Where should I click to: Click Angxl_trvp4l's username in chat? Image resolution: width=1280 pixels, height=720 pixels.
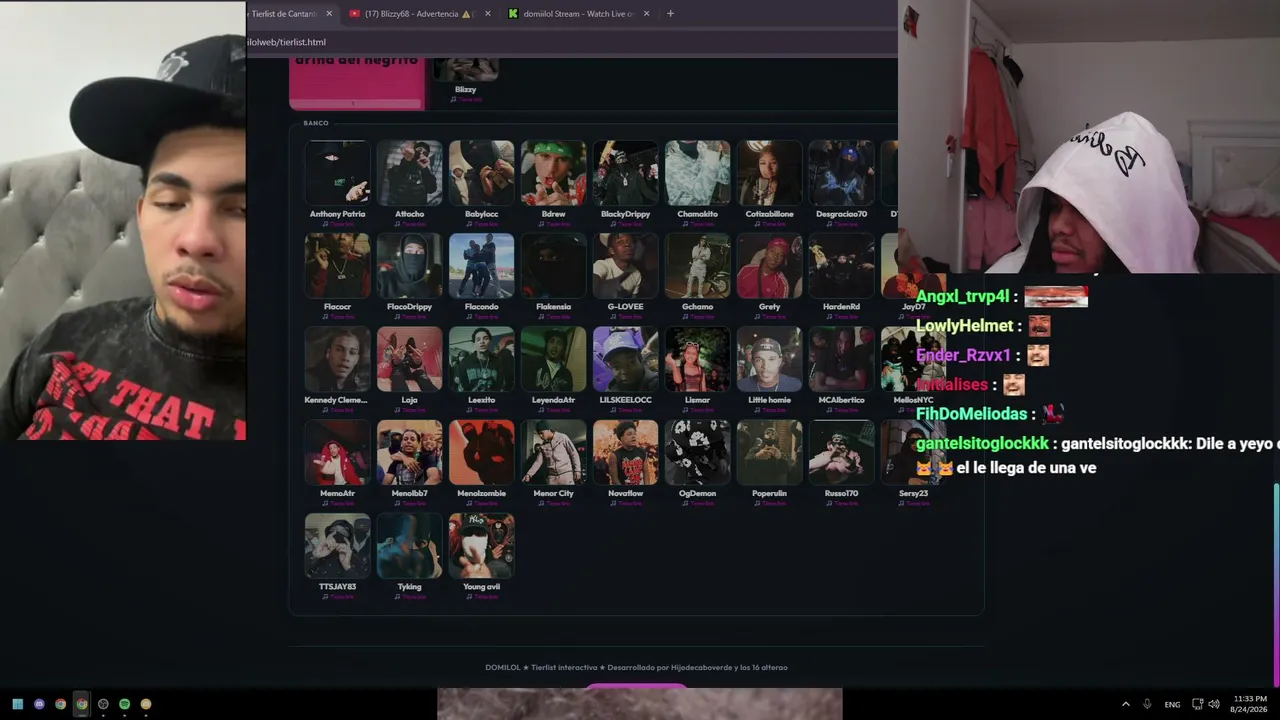[x=963, y=297]
